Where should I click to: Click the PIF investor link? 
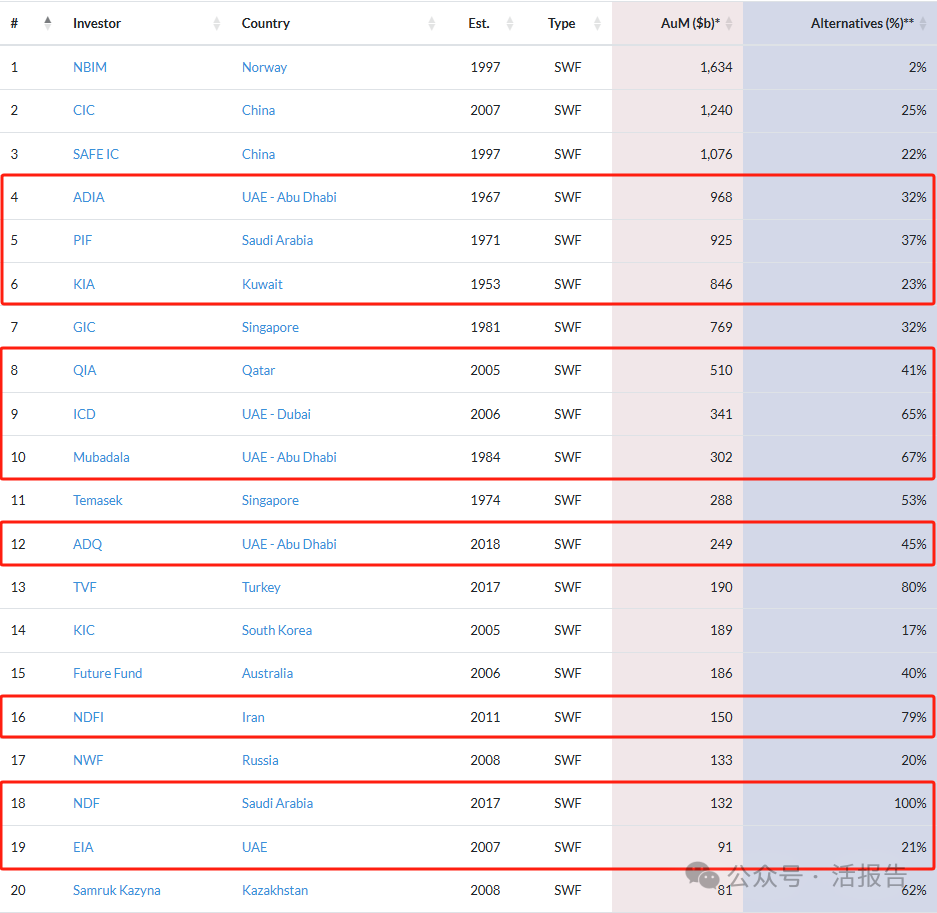point(83,240)
